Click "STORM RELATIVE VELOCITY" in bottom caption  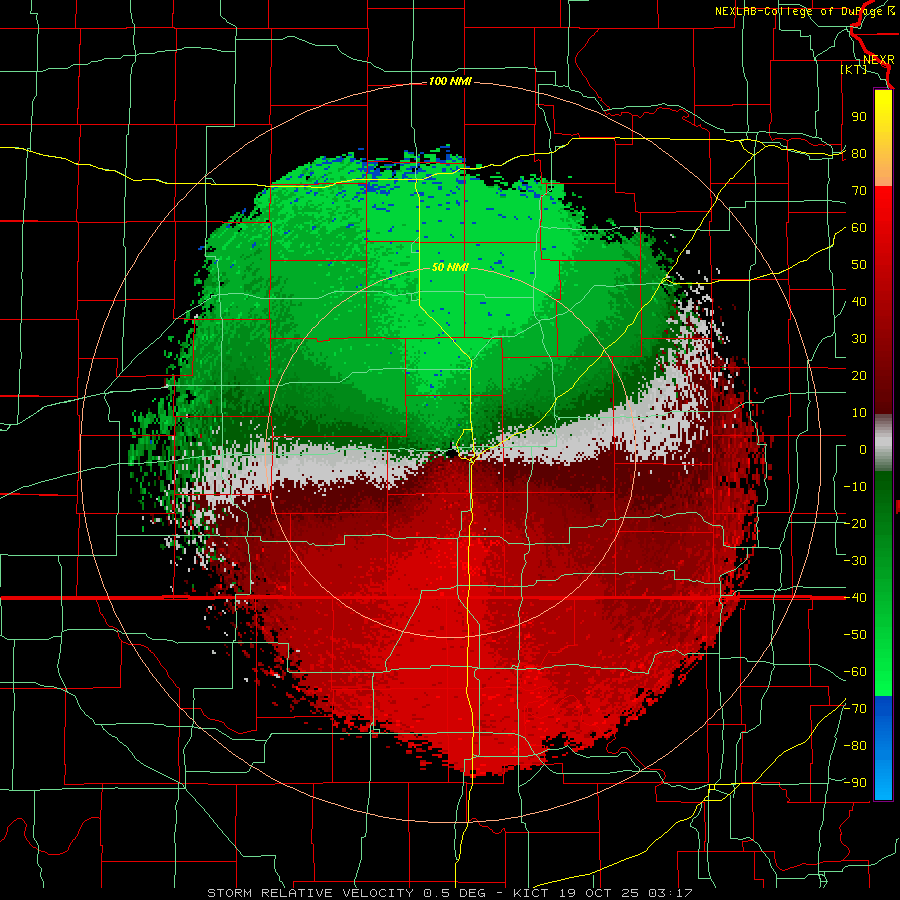tap(310, 893)
